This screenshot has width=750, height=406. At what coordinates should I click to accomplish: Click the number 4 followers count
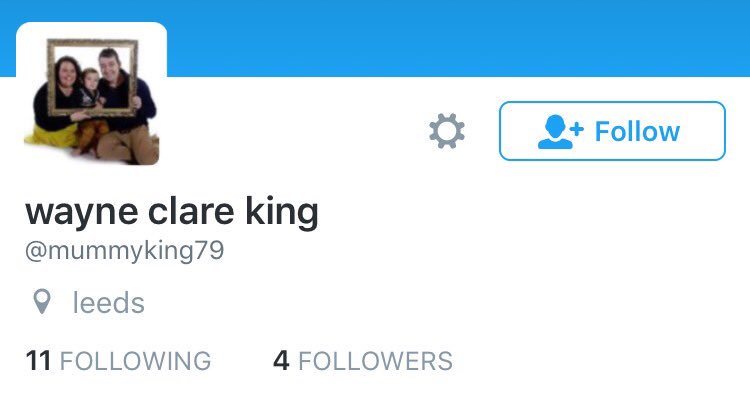click(281, 361)
